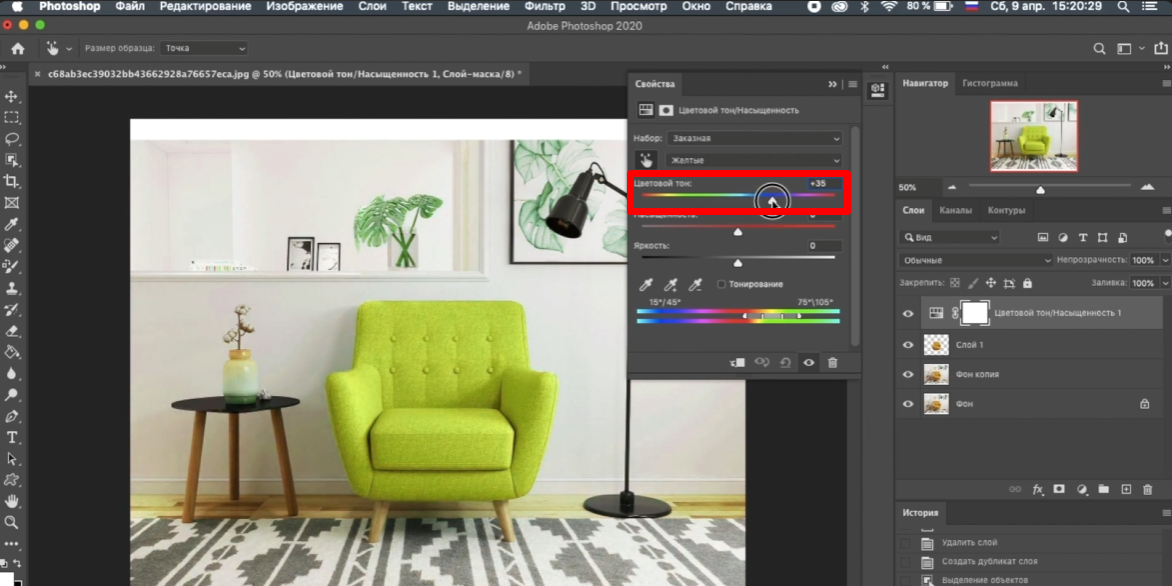Select the Dodge tool
Viewport: 1172px width, 586px height.
pos(11,395)
